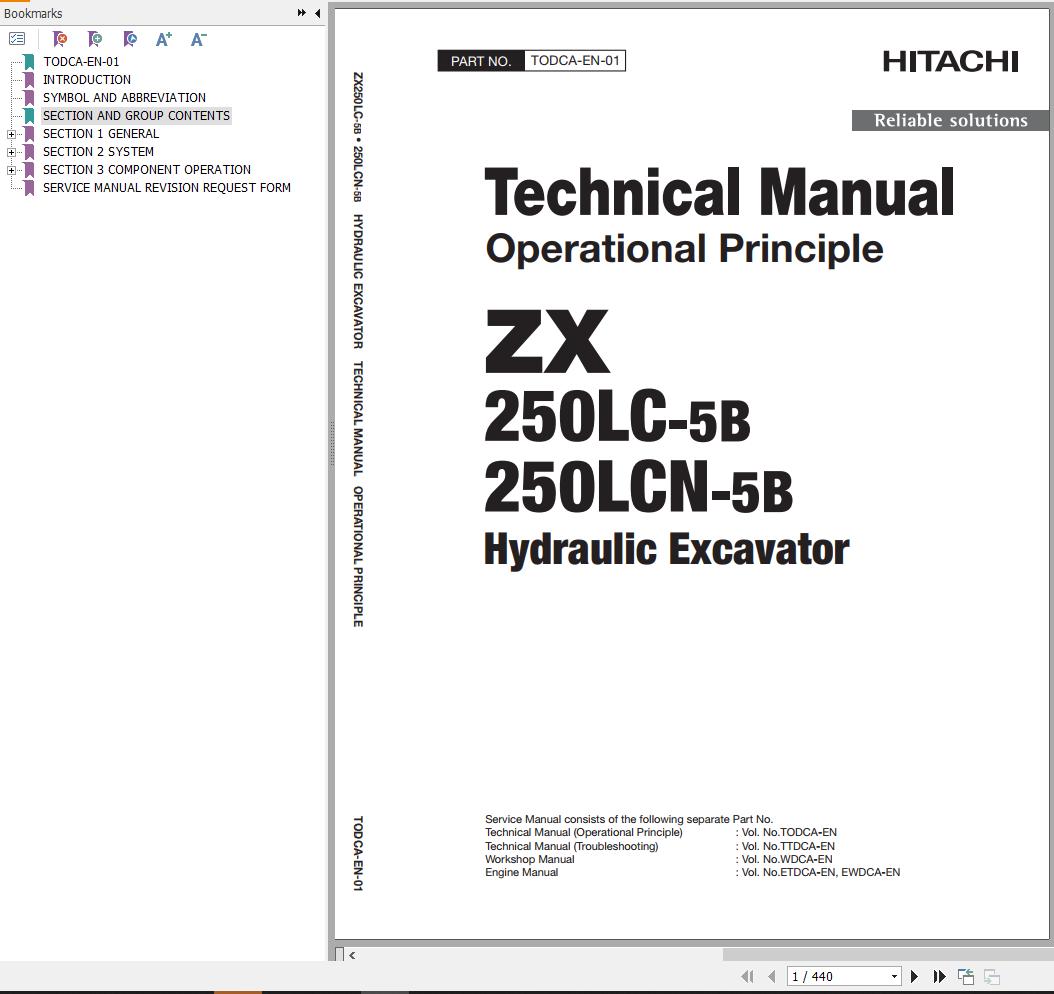The image size is (1054, 994).
Task: Click 'Vol. No.ETDCA-EN, EWDCA-EN' text
Action: (x=821, y=872)
